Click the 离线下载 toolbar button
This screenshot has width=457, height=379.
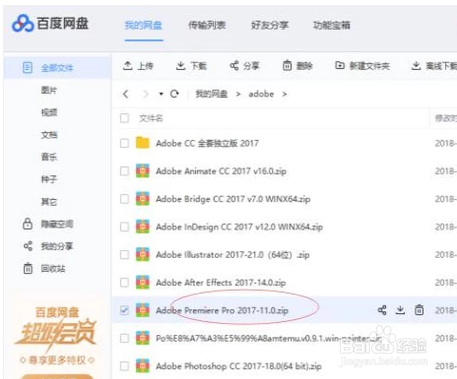(x=434, y=66)
